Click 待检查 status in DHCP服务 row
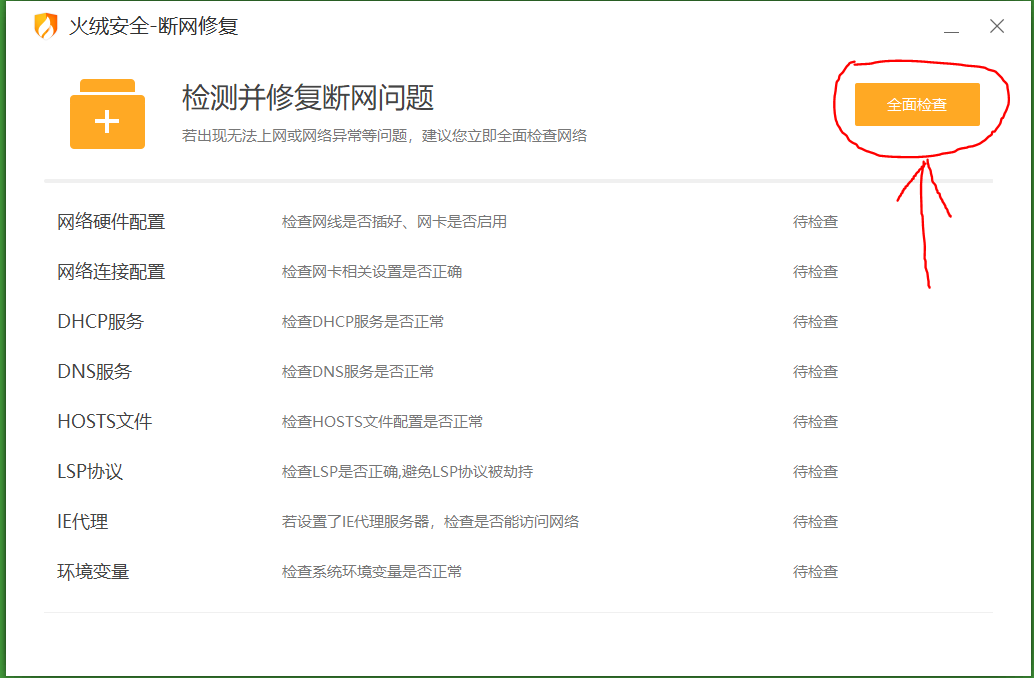This screenshot has height=678, width=1034. (815, 322)
